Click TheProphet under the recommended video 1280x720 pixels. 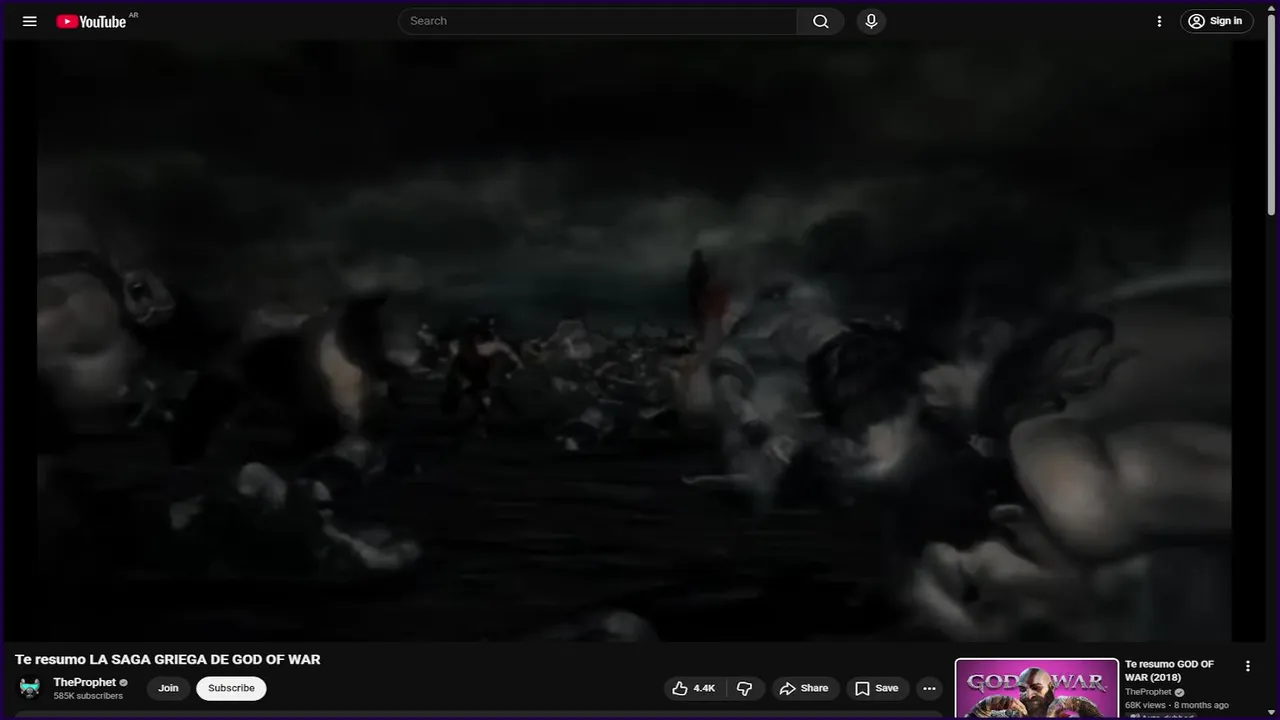[x=1148, y=692]
